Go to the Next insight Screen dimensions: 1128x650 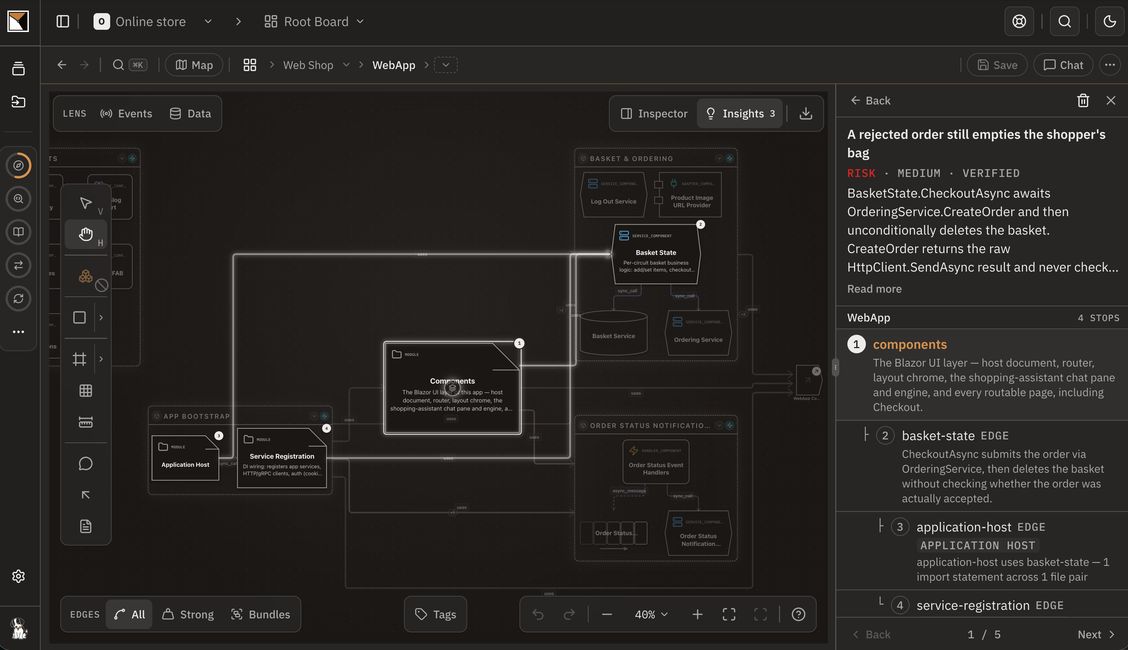point(1096,634)
